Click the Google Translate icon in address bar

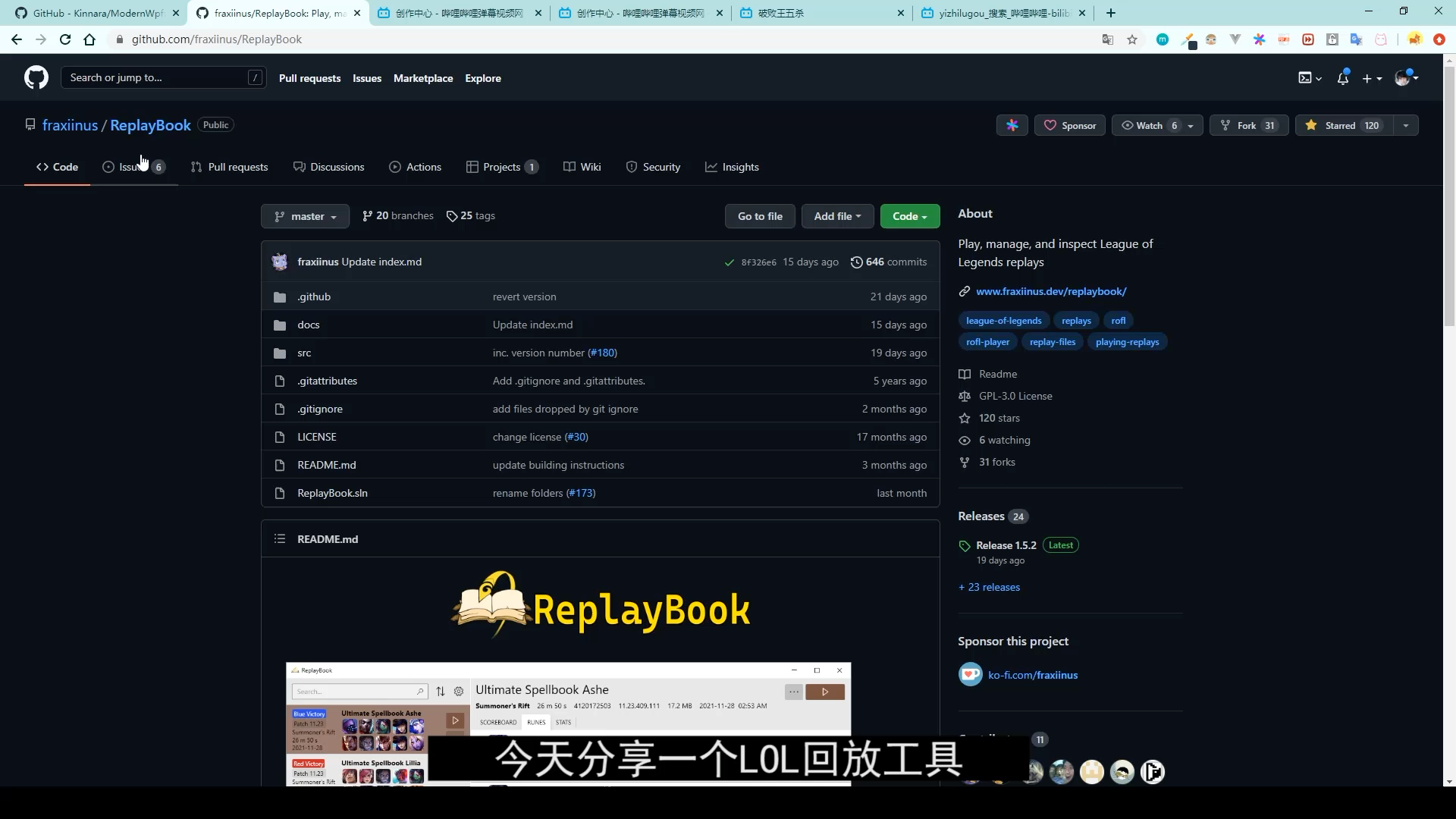coord(1108,39)
